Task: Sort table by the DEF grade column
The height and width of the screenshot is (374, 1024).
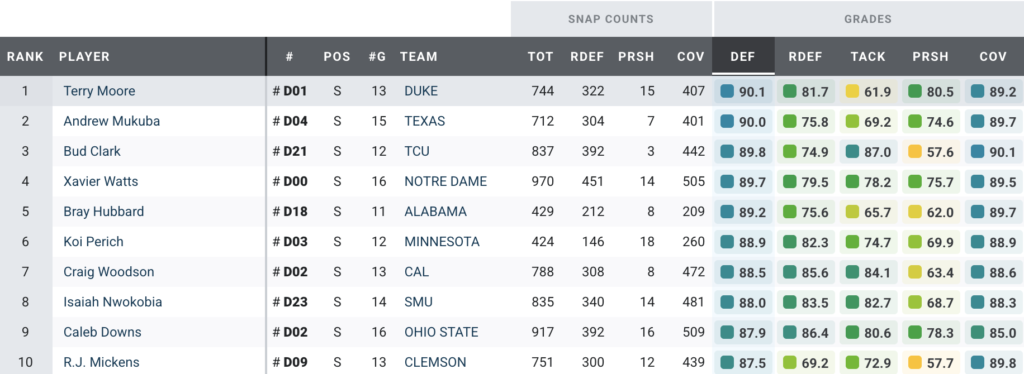Action: tap(743, 56)
